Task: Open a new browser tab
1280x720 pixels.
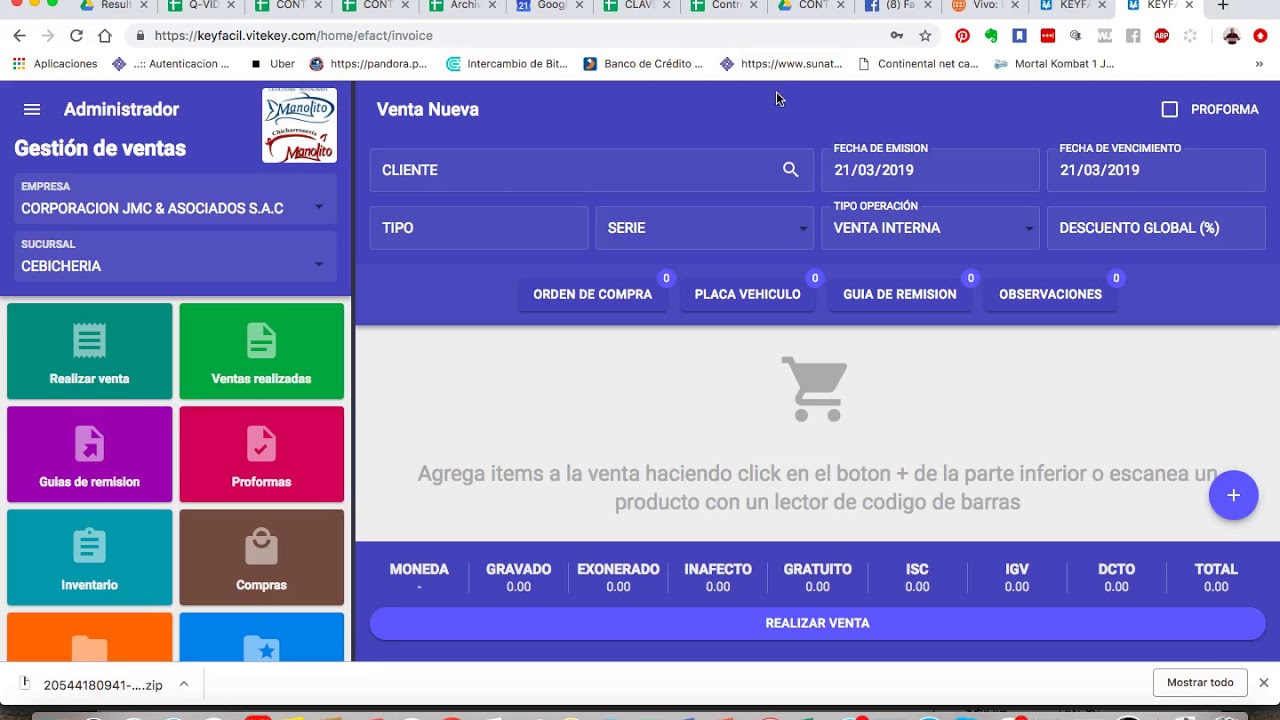Action: 1222,6
